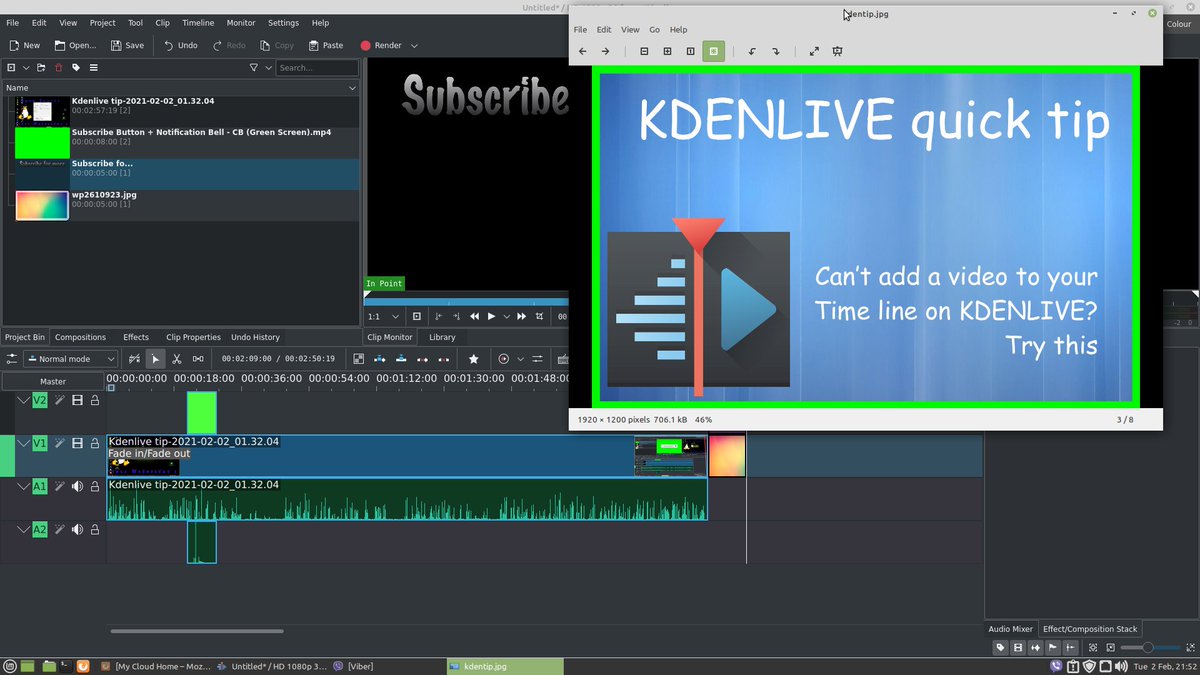Open timeline track settings icon left of Normal mode

(x=12, y=359)
